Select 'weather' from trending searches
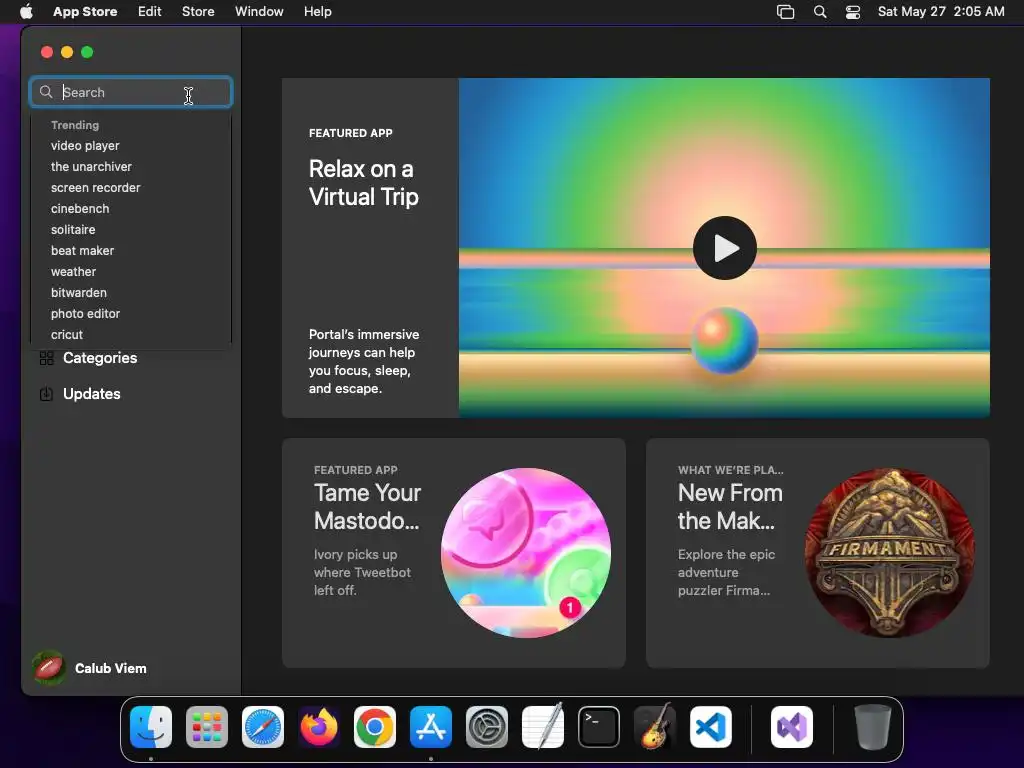The width and height of the screenshot is (1024, 768). tap(73, 271)
